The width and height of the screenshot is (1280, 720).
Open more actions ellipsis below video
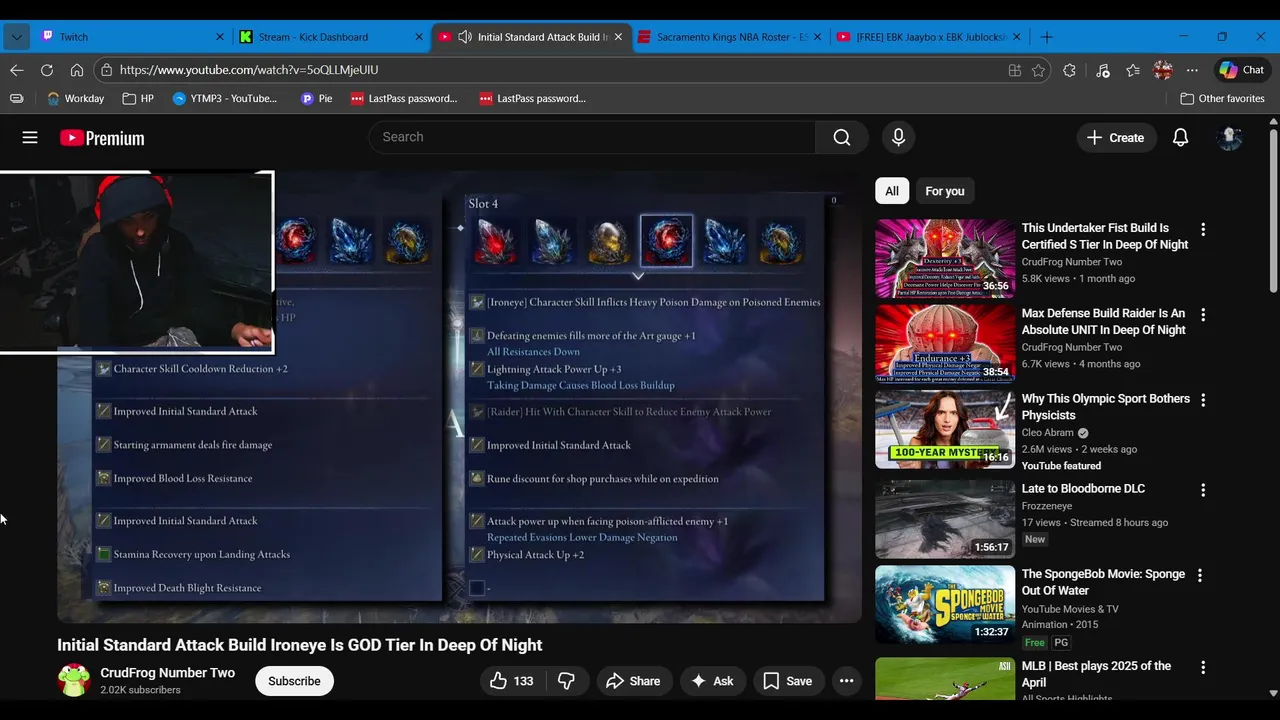click(846, 681)
